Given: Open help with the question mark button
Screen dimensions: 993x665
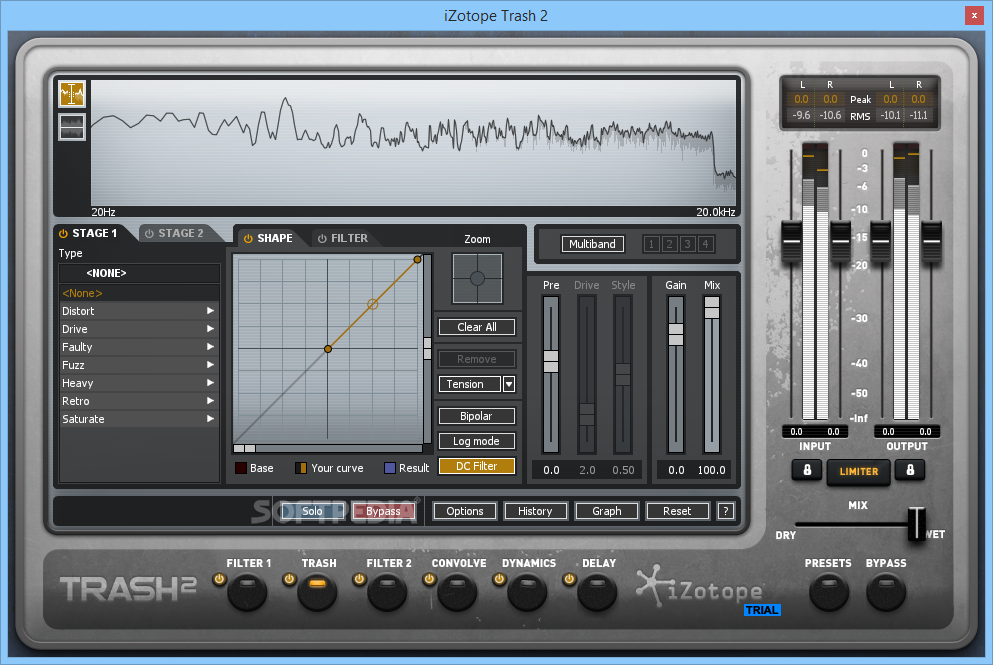Looking at the screenshot, I should coord(726,511).
